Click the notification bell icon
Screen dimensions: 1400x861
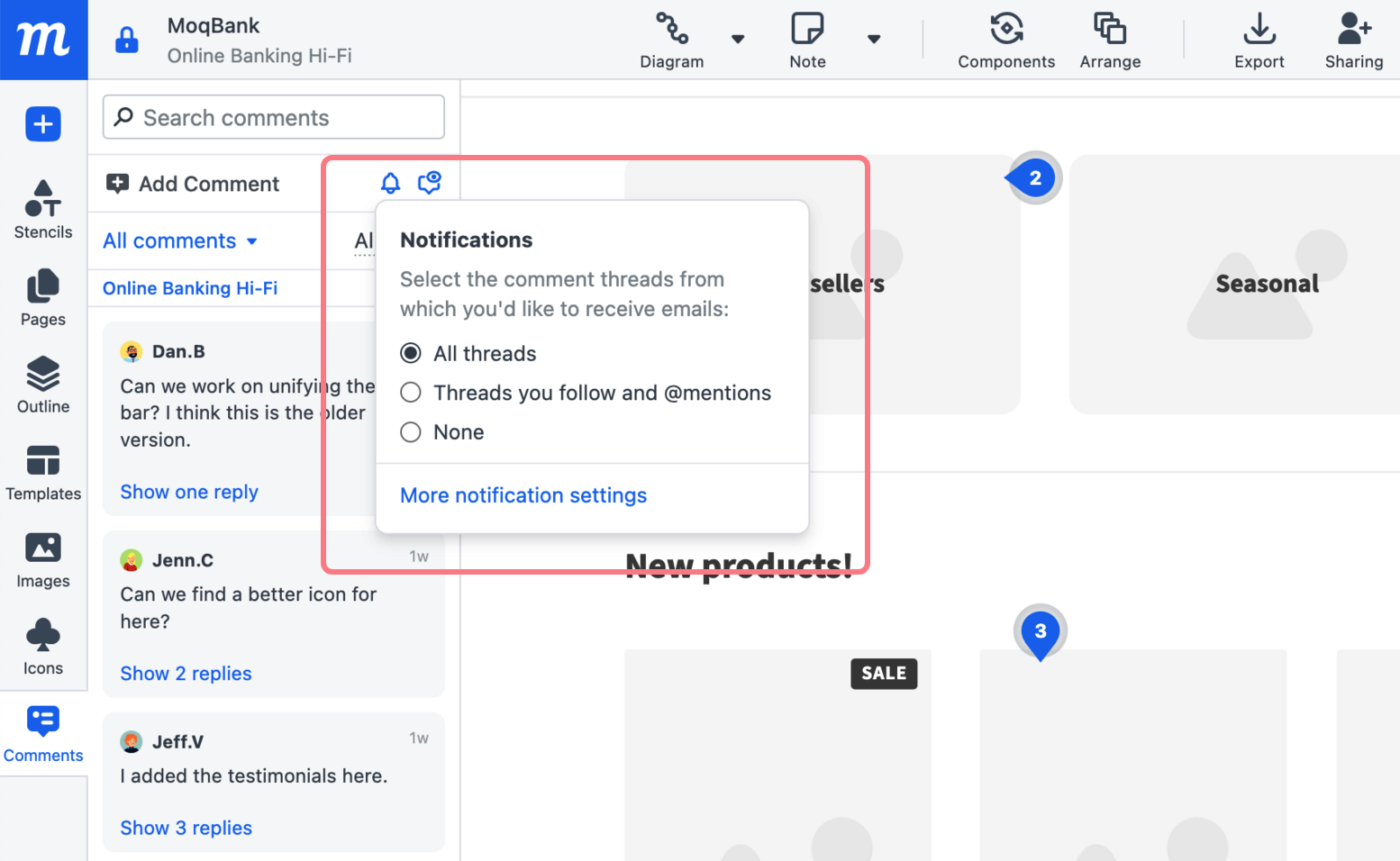coord(390,182)
